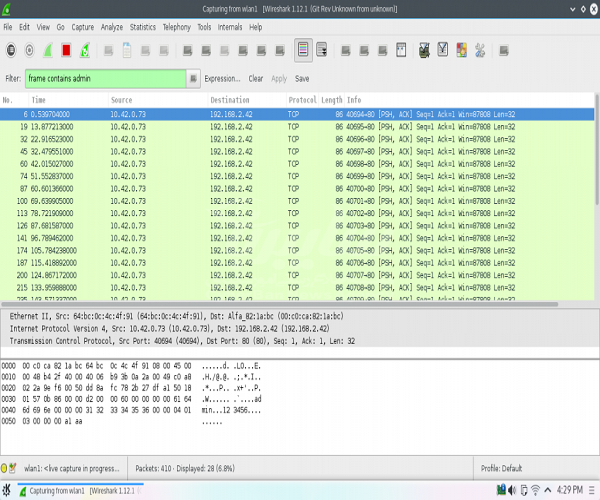This screenshot has width=600, height=500.
Task: Expand hidden system tray icons arrow
Action: [548, 490]
